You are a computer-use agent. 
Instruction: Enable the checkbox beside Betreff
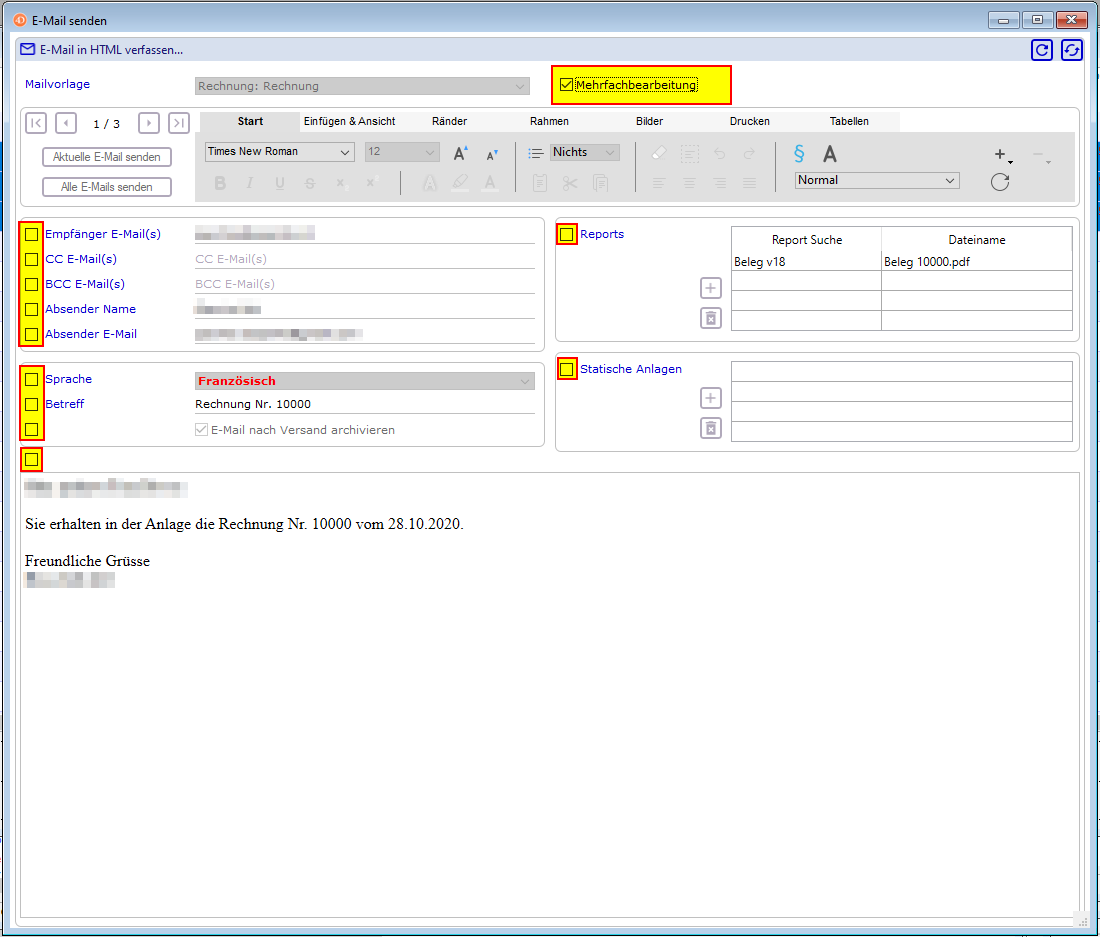pyautogui.click(x=32, y=405)
